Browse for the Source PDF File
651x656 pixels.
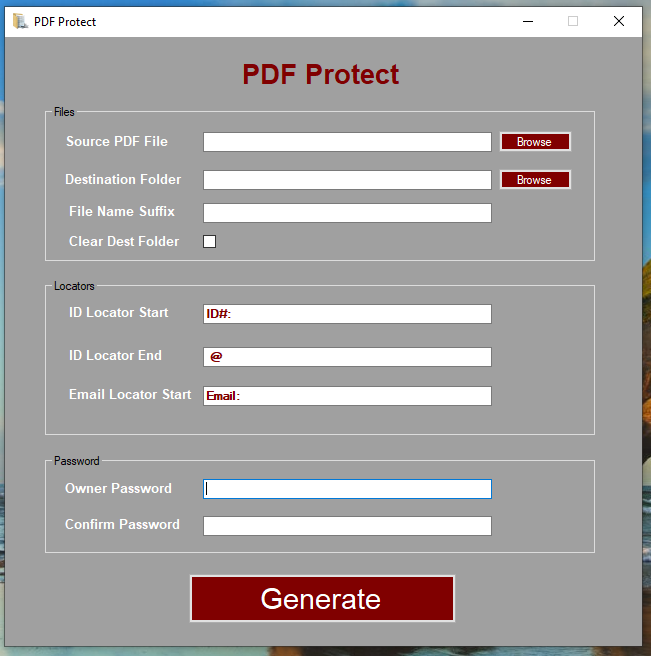535,142
